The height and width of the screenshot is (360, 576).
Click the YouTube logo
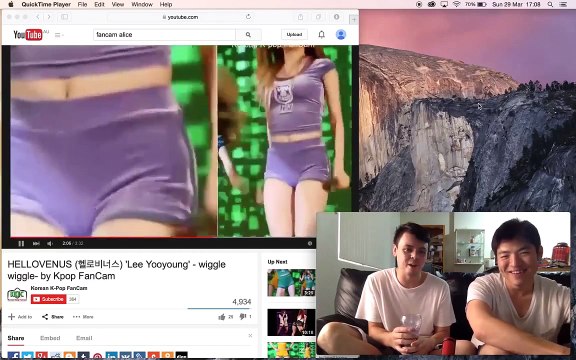pos(28,35)
